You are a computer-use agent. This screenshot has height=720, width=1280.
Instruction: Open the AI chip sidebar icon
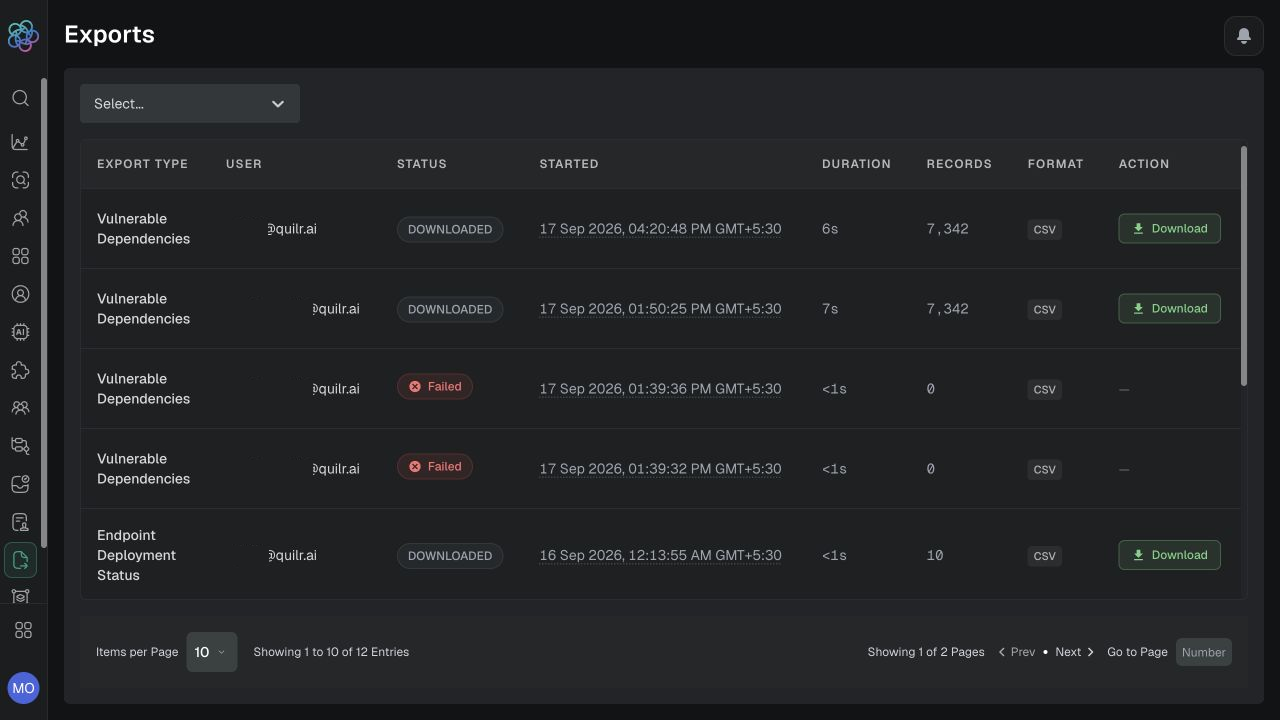point(20,332)
